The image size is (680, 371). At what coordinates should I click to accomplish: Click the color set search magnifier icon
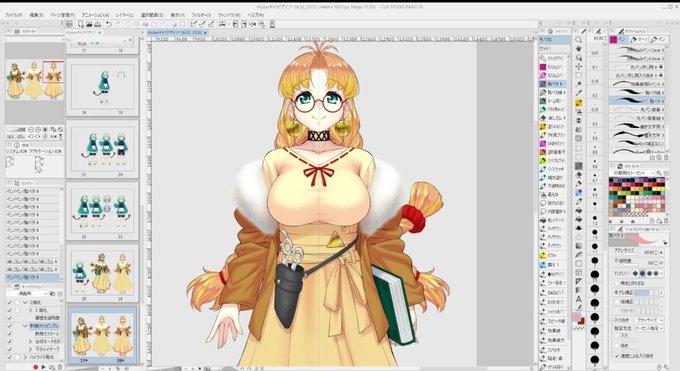point(659,173)
